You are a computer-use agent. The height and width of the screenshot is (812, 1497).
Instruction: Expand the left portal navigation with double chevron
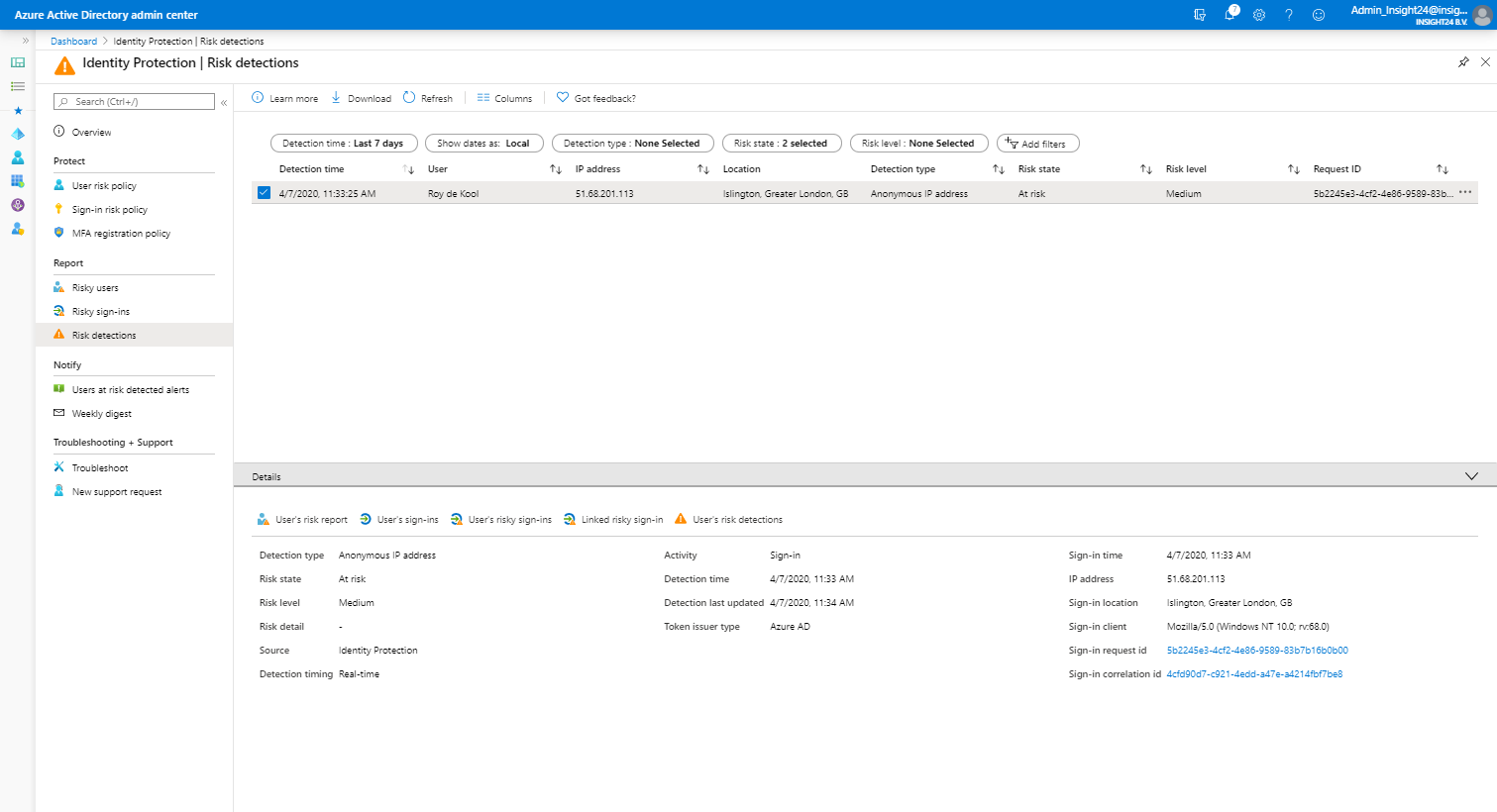[x=26, y=41]
